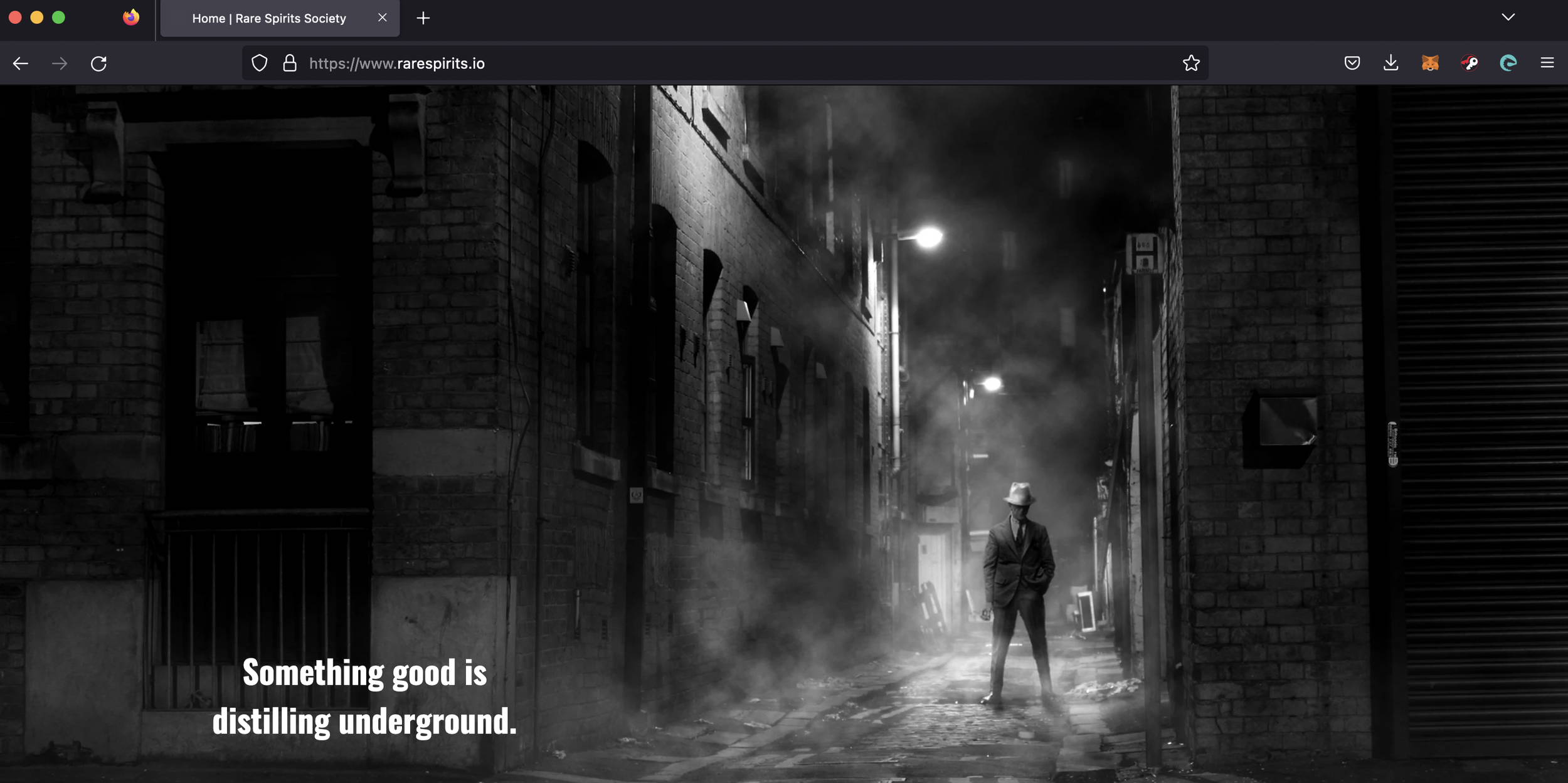Close the Rare Spirits Society tab

coord(382,18)
